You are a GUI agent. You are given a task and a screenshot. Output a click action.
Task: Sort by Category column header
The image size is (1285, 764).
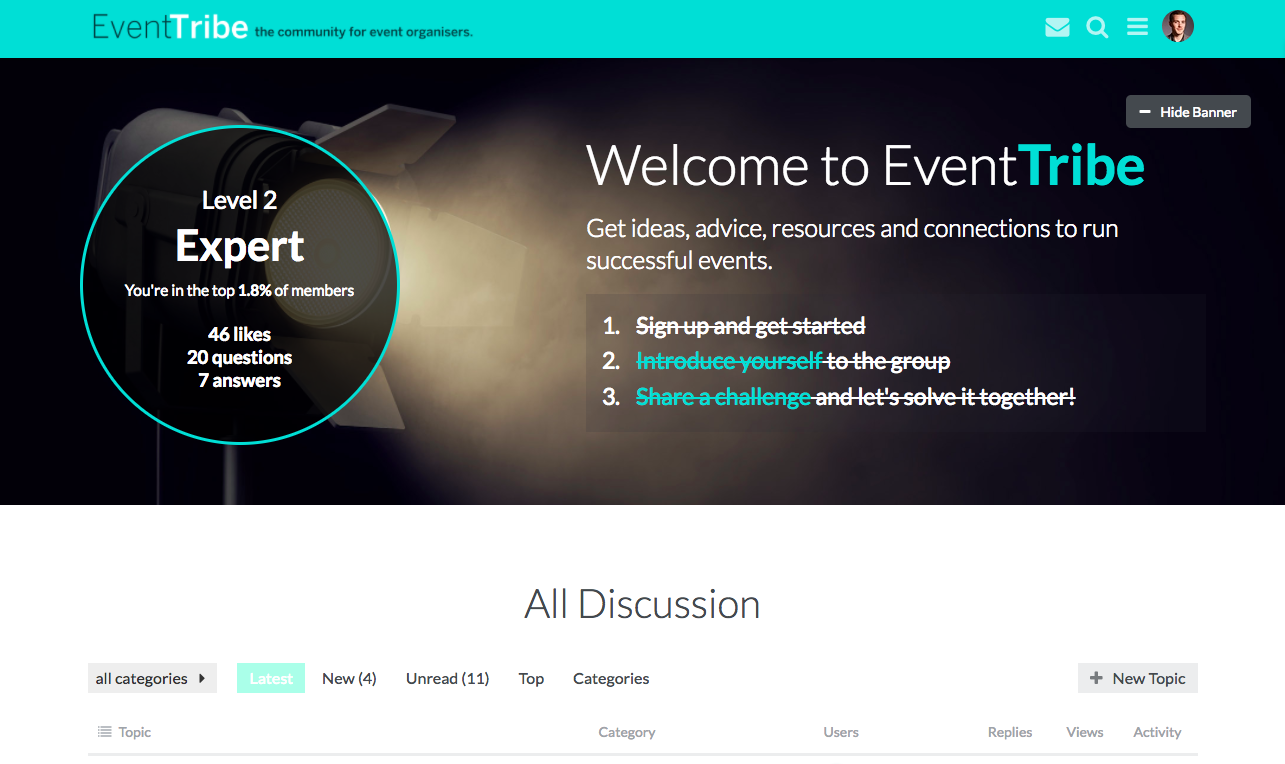[627, 732]
